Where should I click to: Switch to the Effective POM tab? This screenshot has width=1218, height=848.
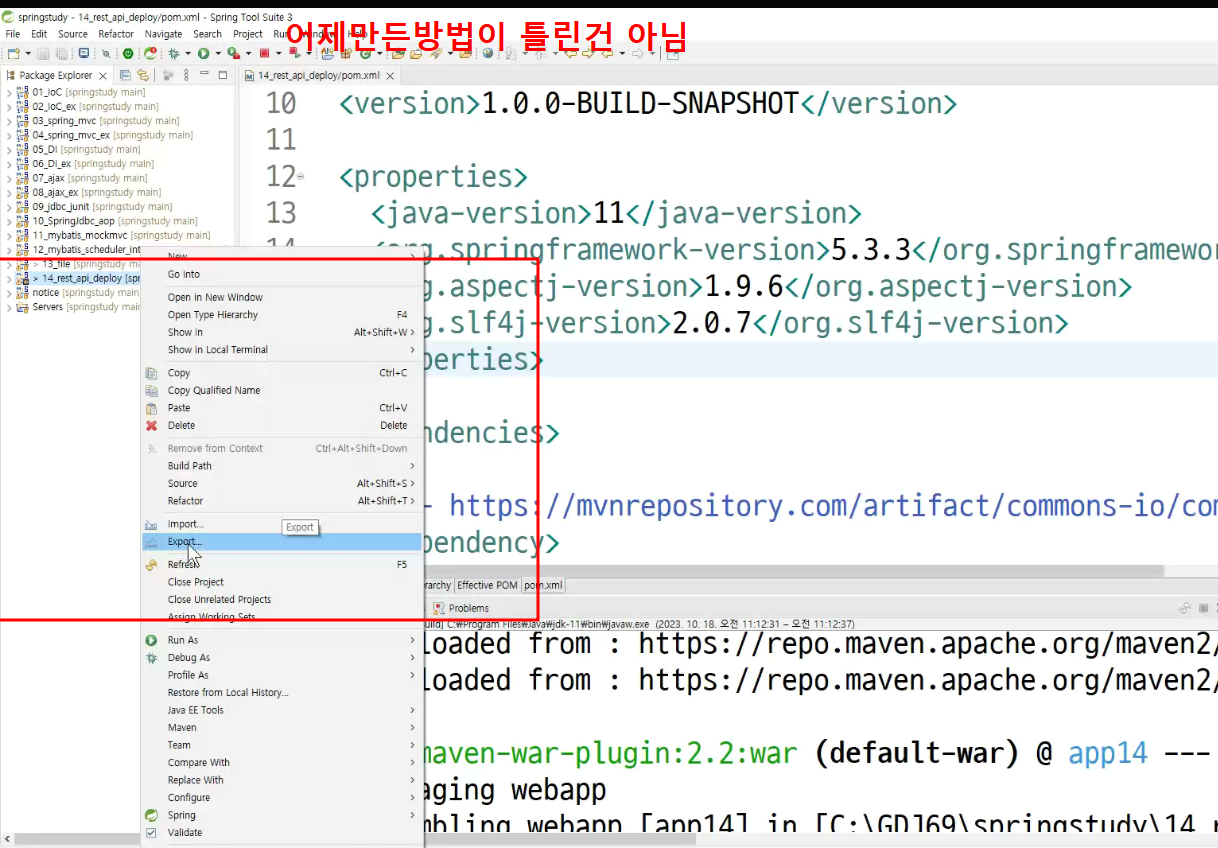[x=487, y=585]
